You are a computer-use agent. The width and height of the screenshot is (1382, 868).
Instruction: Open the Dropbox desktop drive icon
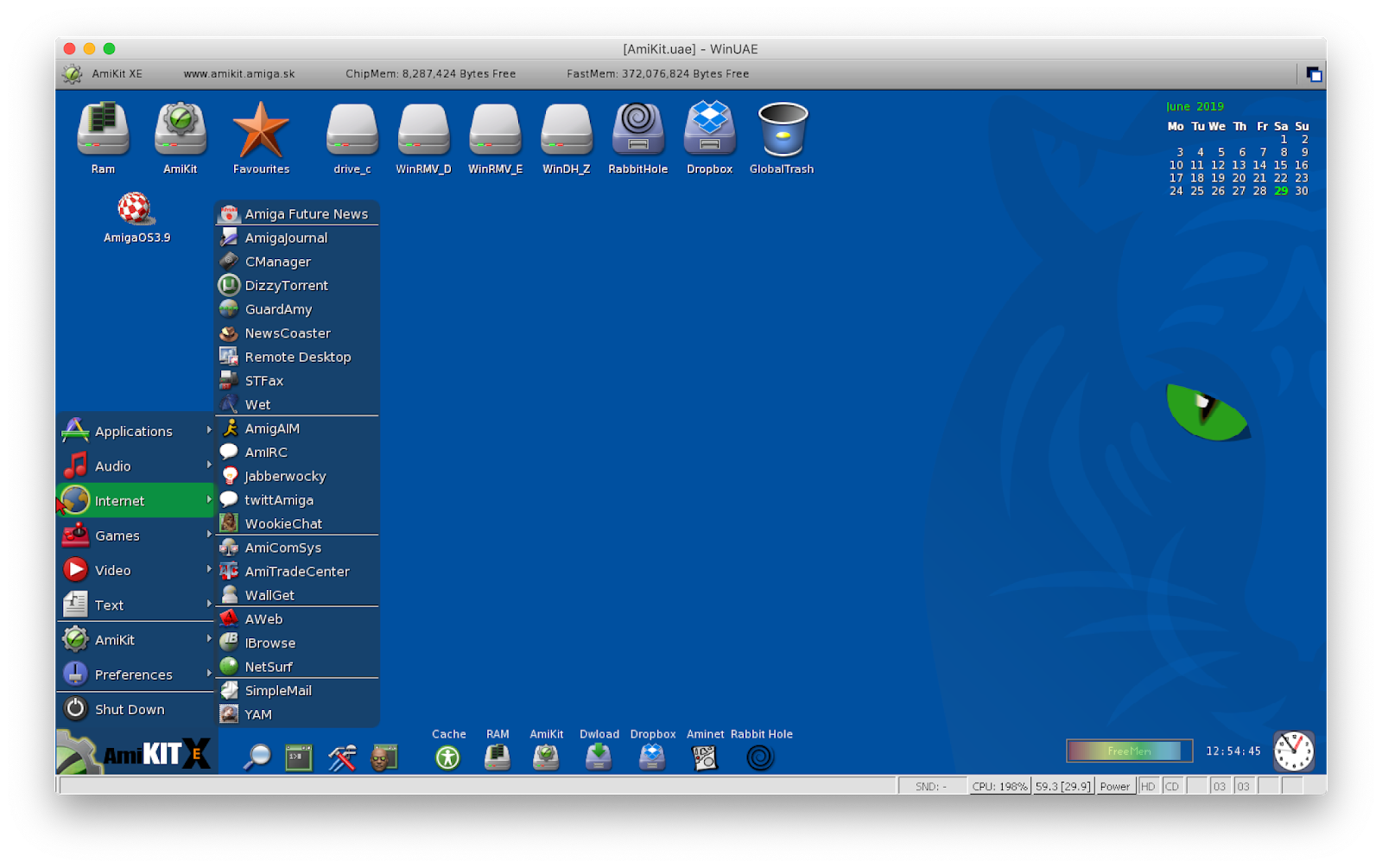pyautogui.click(x=709, y=130)
